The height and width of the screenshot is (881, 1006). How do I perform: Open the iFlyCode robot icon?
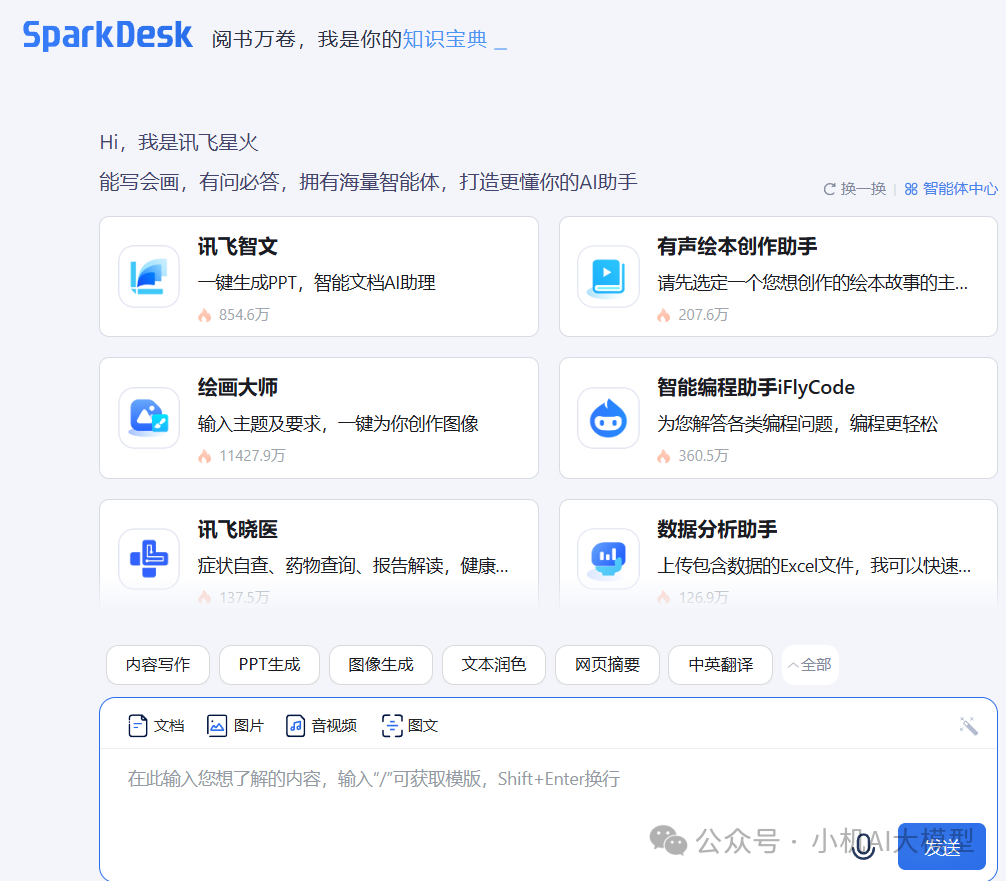[608, 418]
